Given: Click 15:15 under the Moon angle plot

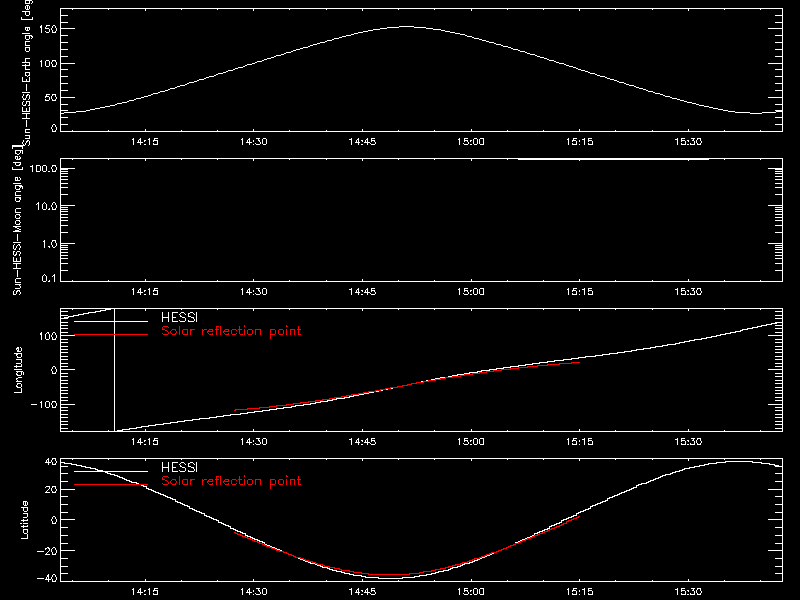Looking at the screenshot, I should pyautogui.click(x=580, y=292).
